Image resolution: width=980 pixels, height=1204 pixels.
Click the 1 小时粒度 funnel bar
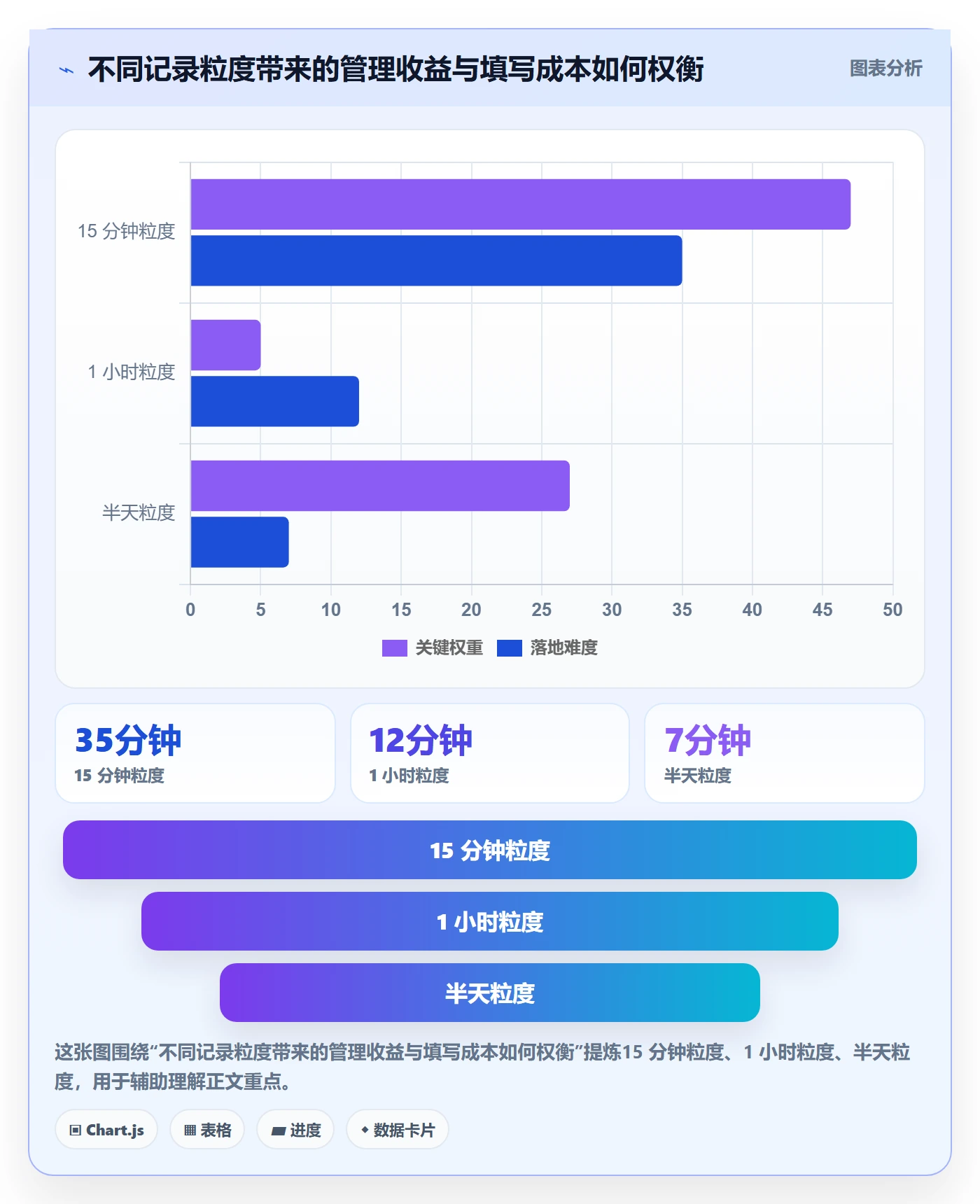(x=490, y=921)
